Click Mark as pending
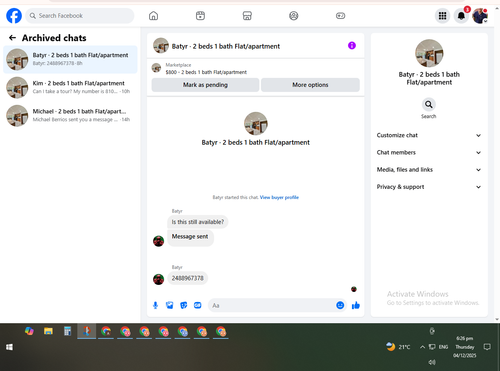Image resolution: width=500 pixels, height=371 pixels. tap(205, 85)
